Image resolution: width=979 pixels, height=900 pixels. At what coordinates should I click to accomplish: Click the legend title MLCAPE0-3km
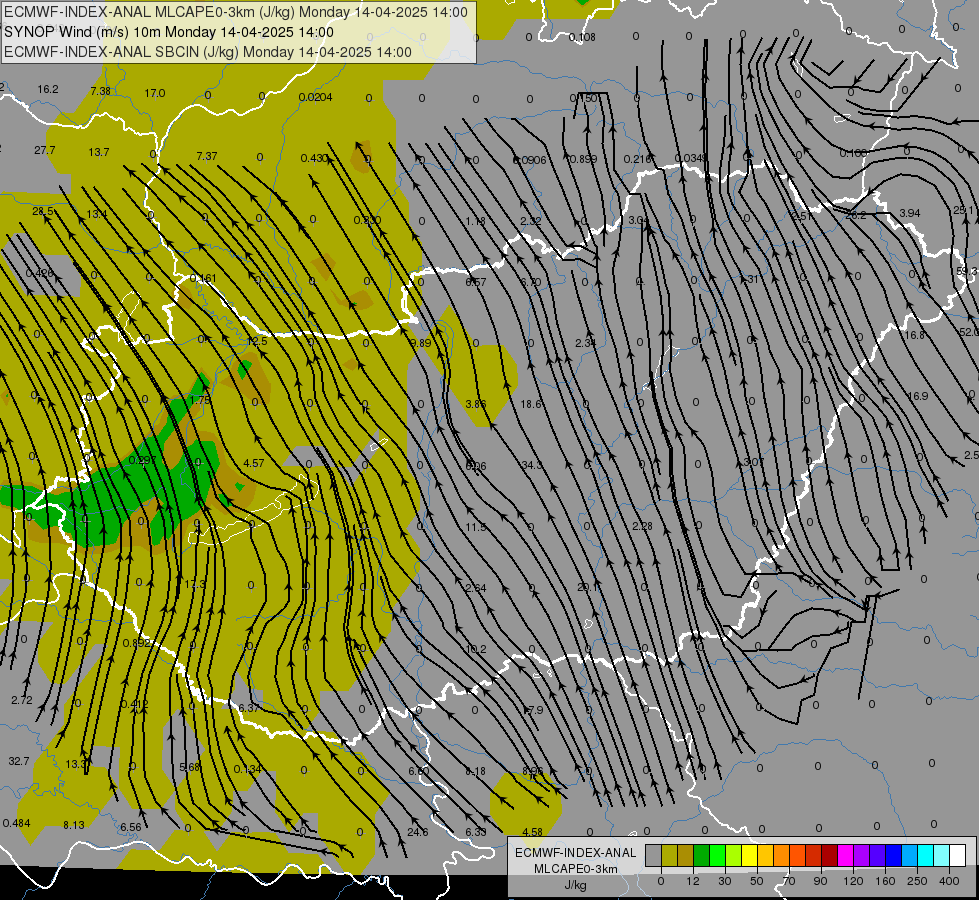(x=576, y=869)
